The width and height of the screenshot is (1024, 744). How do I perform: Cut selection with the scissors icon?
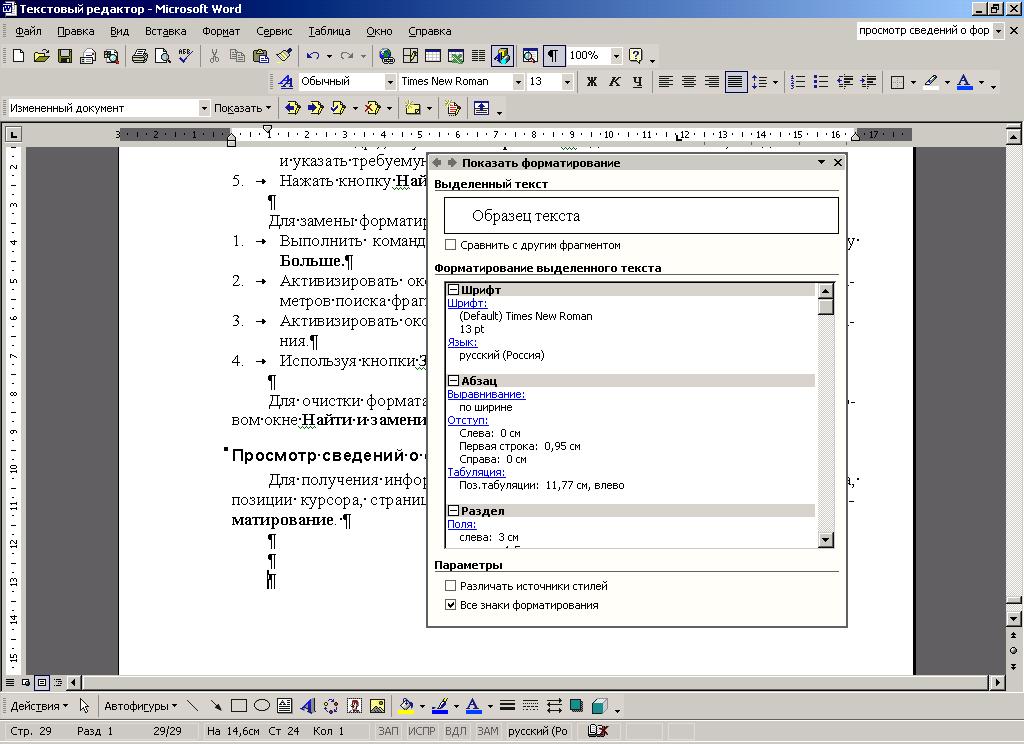(214, 56)
